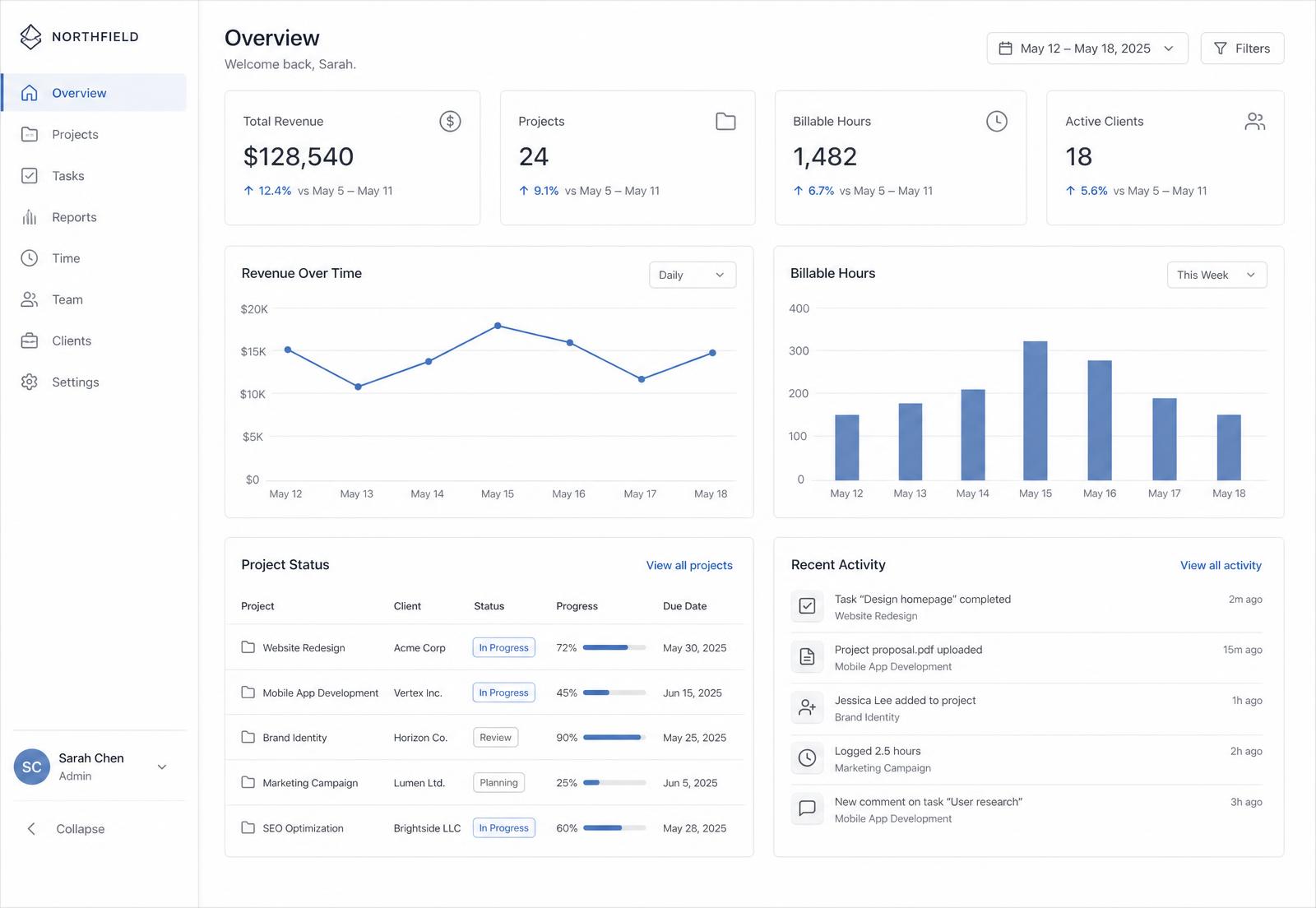
Task: Click the In Progress badge for SEO Optimization
Action: click(x=504, y=827)
